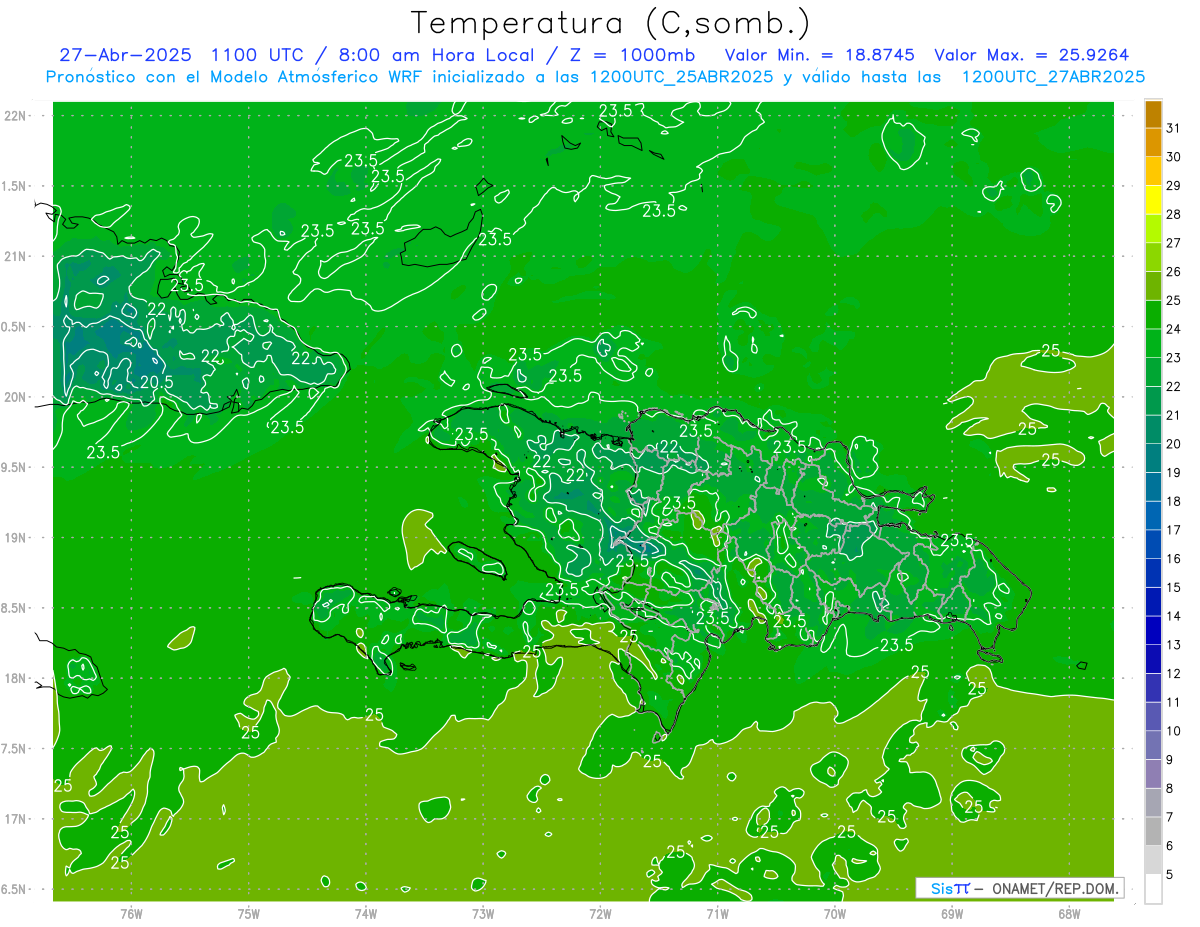The height and width of the screenshot is (927, 1200).
Task: Click the '1.5N' latitude axis label
Action: coord(13,186)
